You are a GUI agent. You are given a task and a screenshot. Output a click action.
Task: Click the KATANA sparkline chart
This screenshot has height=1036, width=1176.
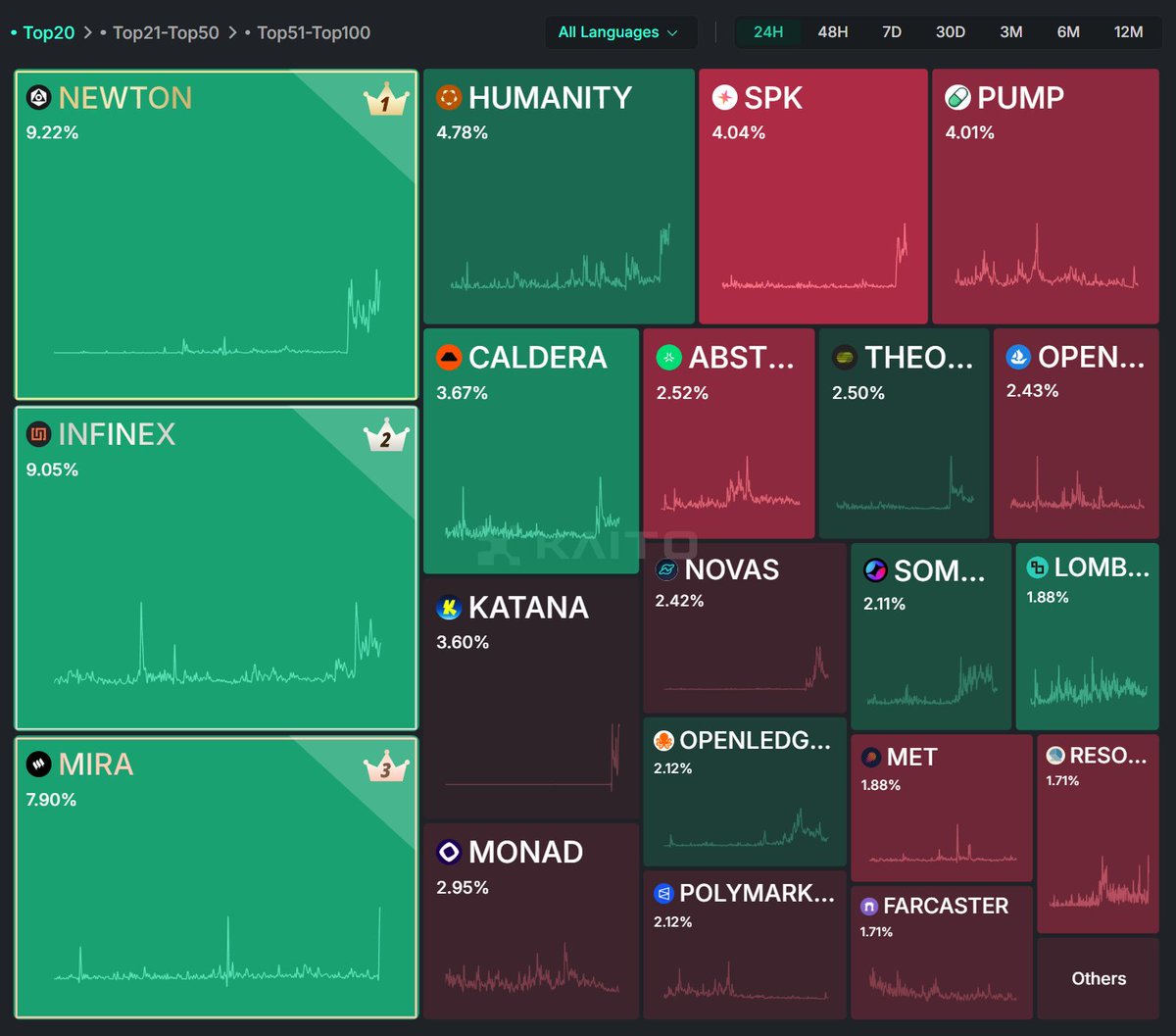[532, 756]
